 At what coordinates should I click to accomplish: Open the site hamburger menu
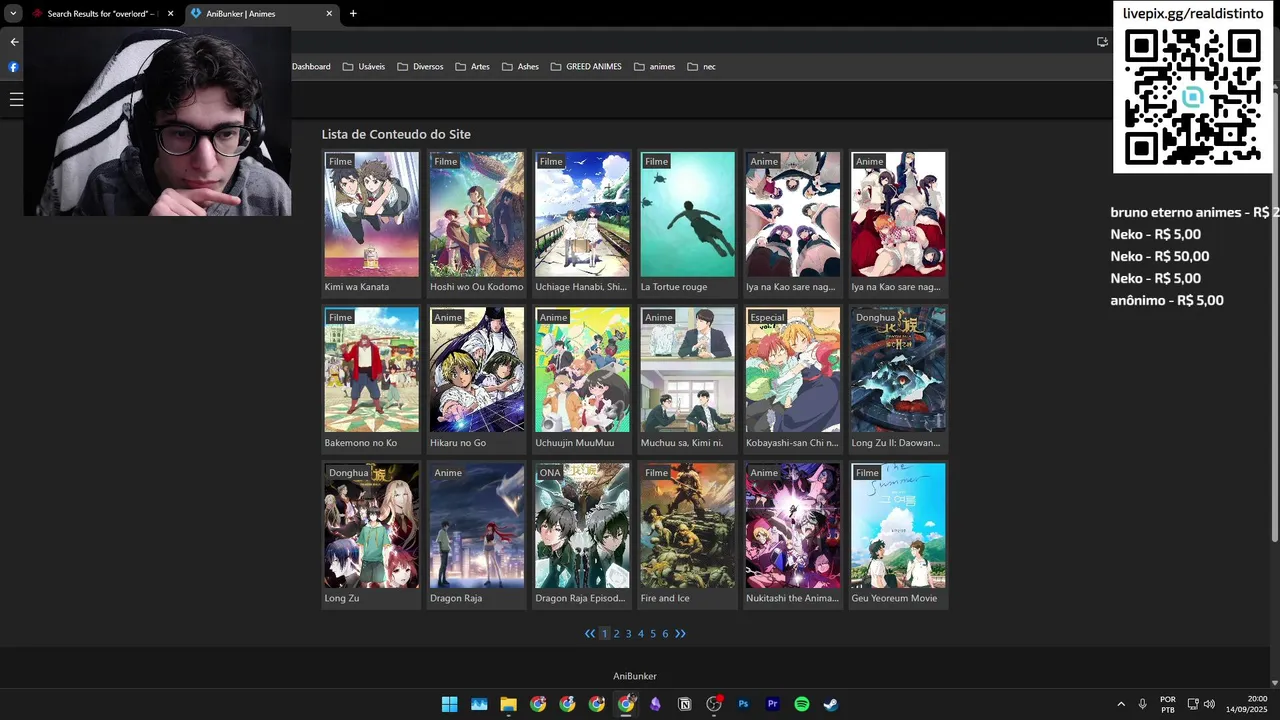click(16, 99)
